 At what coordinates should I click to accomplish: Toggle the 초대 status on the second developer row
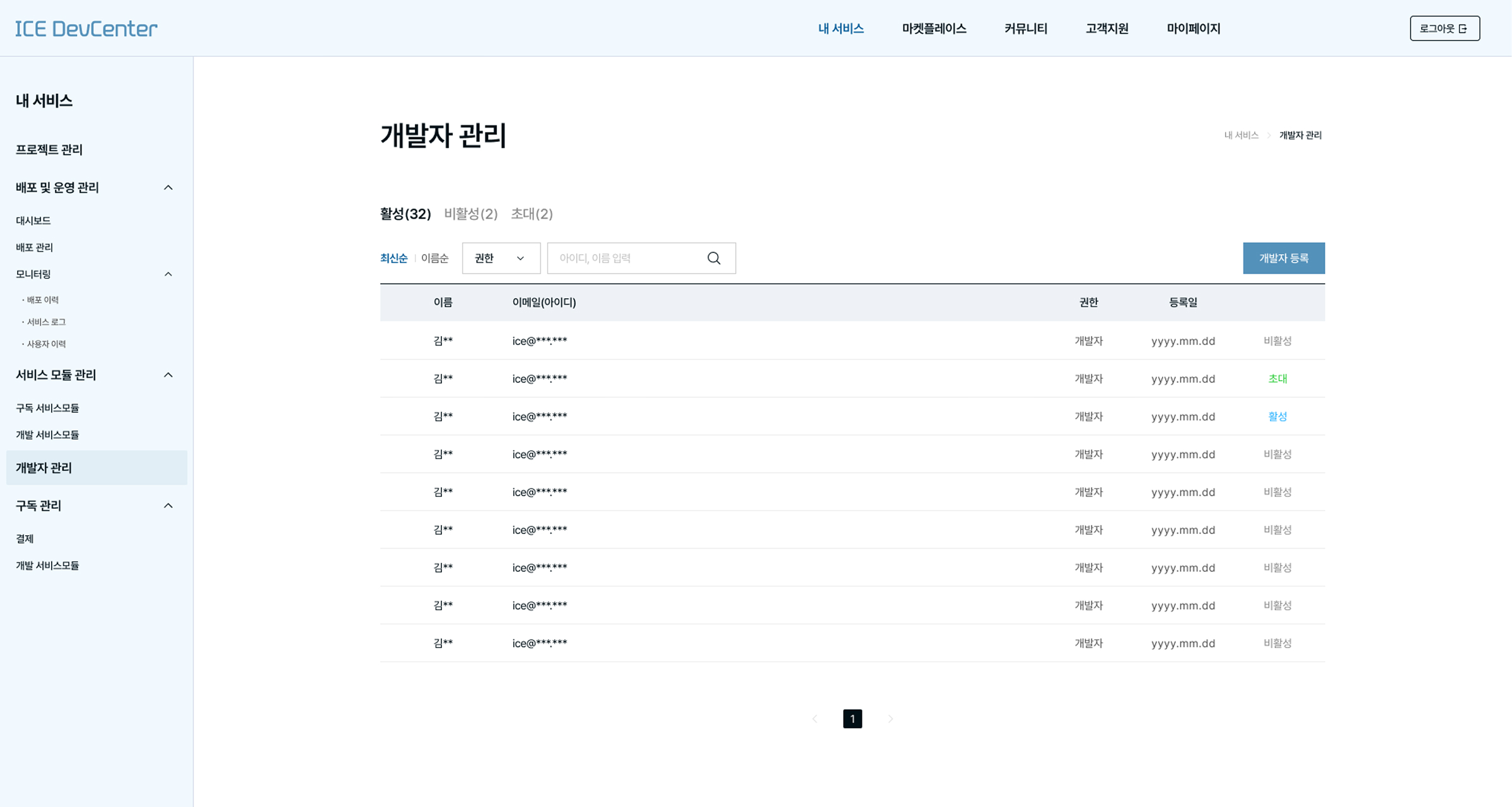pyautogui.click(x=1277, y=378)
